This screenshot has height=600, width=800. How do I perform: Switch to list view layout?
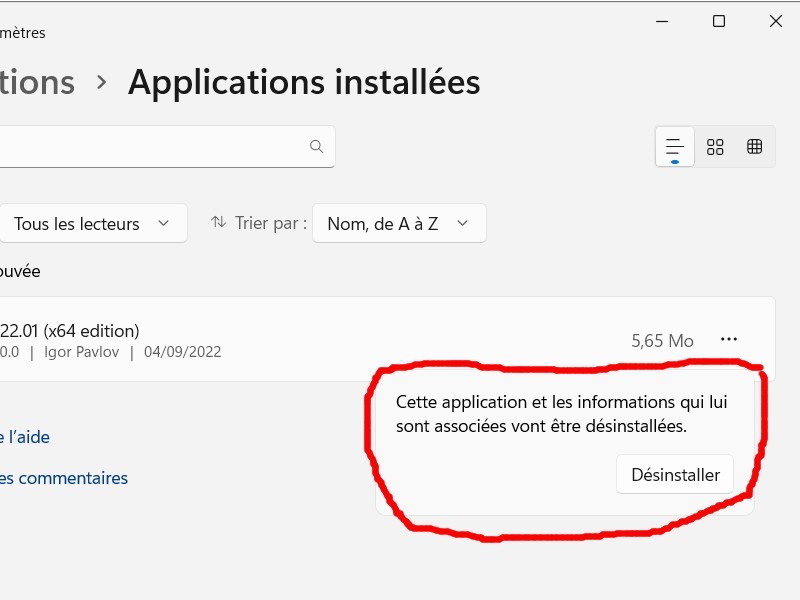pos(675,147)
